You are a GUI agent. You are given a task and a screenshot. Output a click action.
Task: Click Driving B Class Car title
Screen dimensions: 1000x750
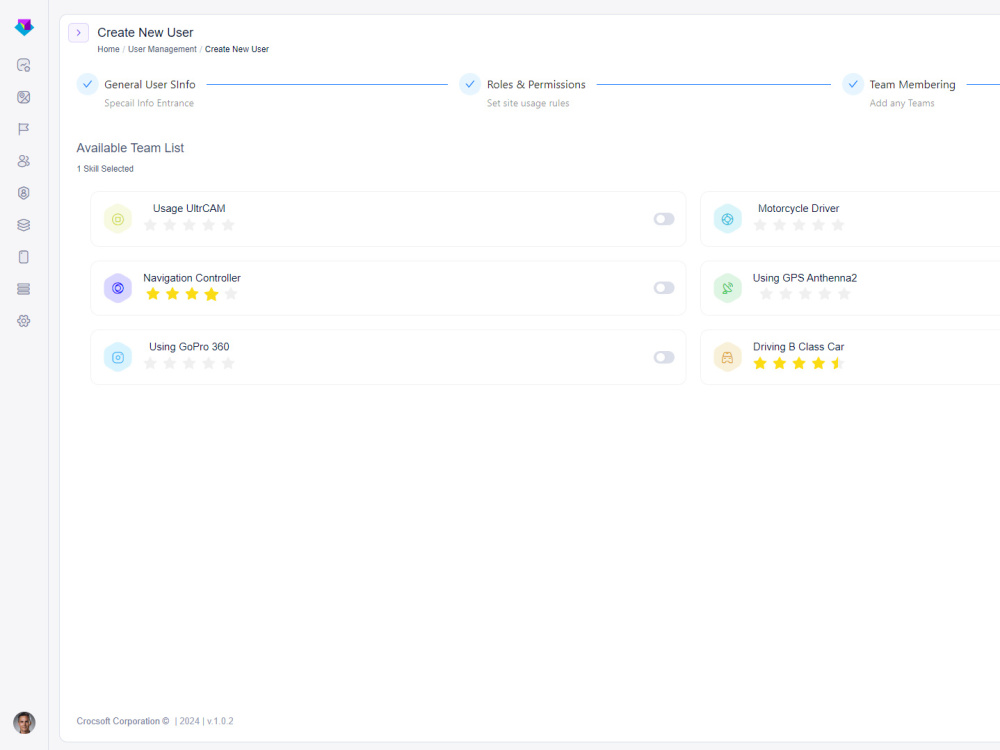pyautogui.click(x=798, y=347)
